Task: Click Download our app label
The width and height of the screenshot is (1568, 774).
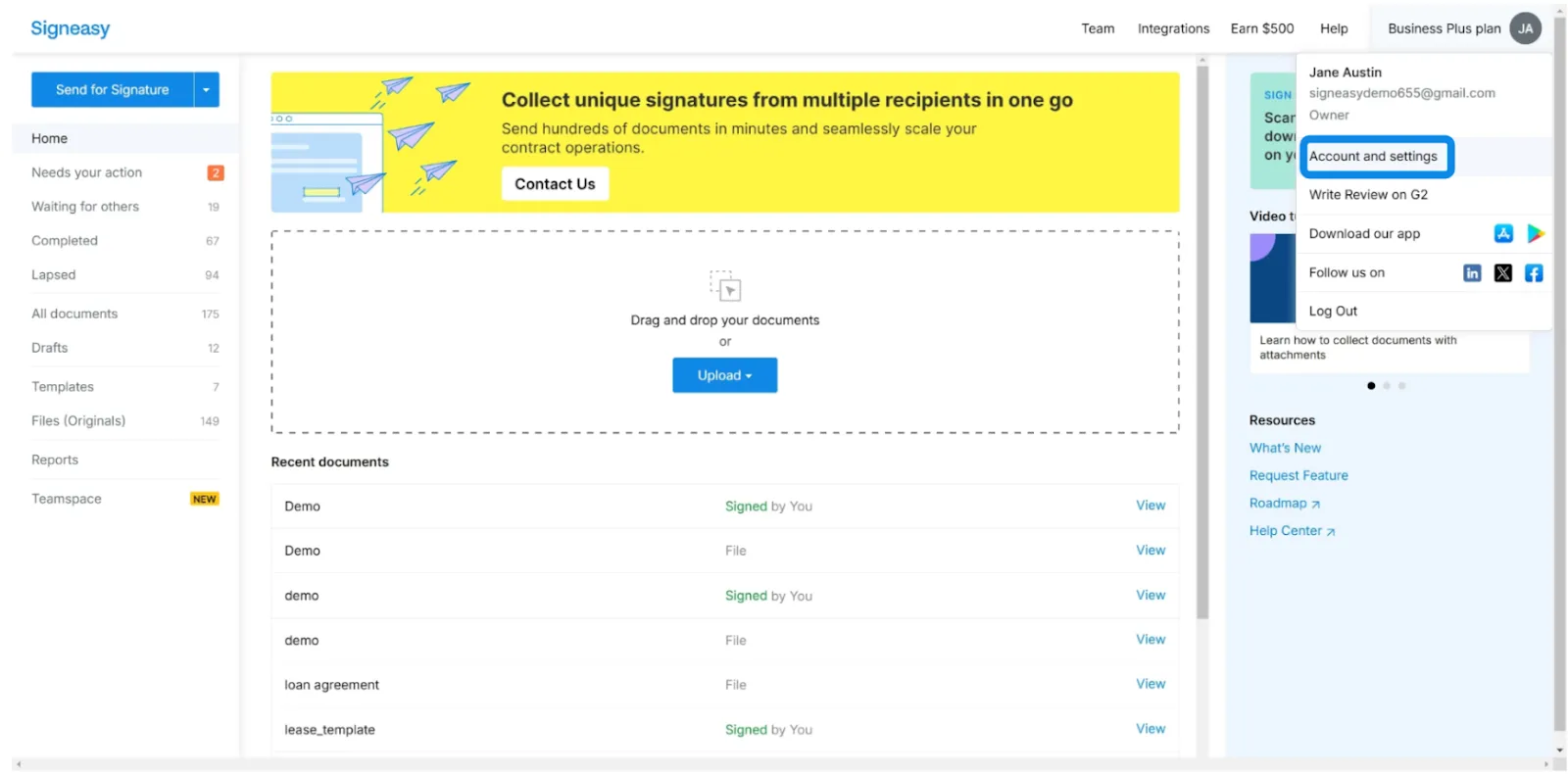Action: coord(1364,234)
